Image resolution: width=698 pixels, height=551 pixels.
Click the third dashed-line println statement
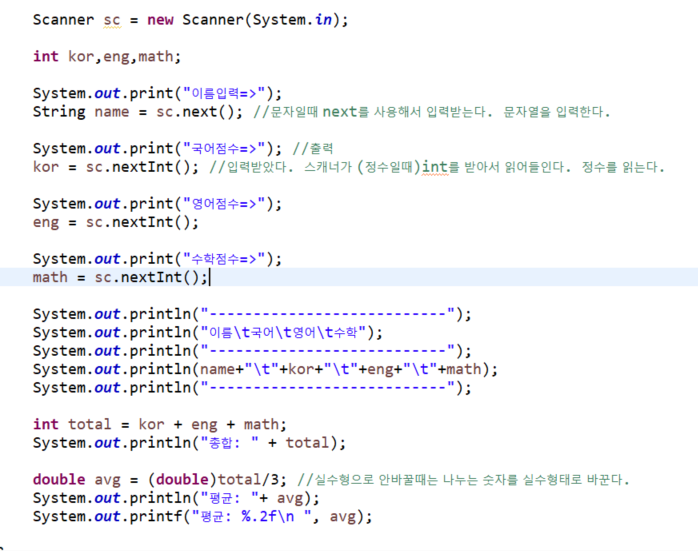[252, 388]
